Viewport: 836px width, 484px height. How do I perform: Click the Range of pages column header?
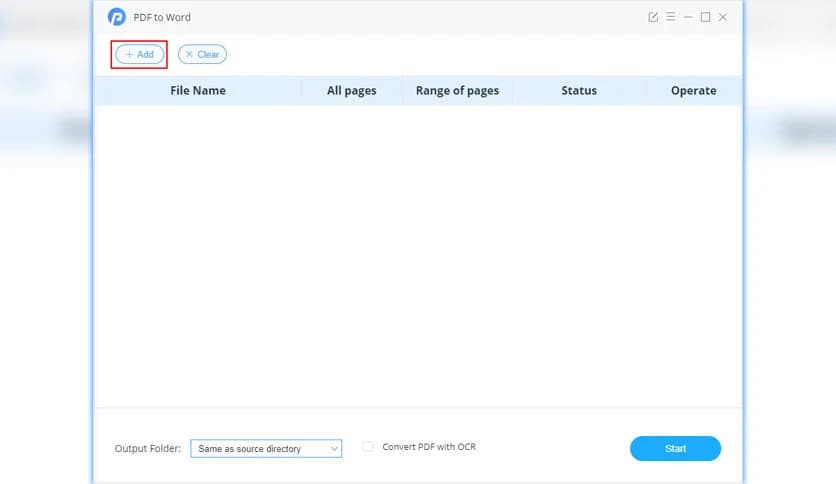pyautogui.click(x=457, y=91)
